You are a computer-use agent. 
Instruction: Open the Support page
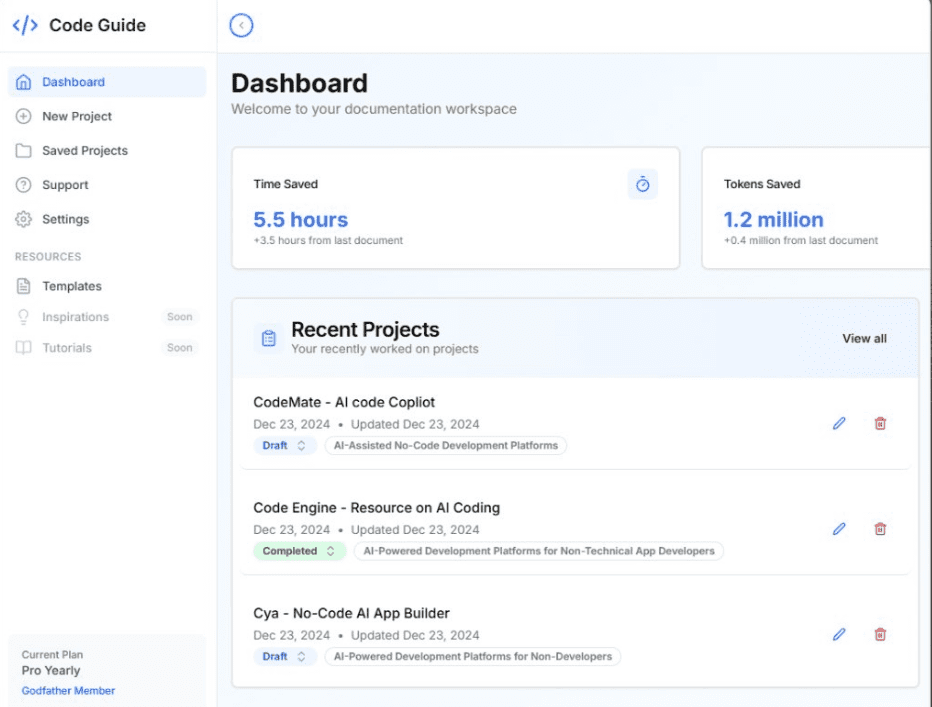click(x=107, y=185)
